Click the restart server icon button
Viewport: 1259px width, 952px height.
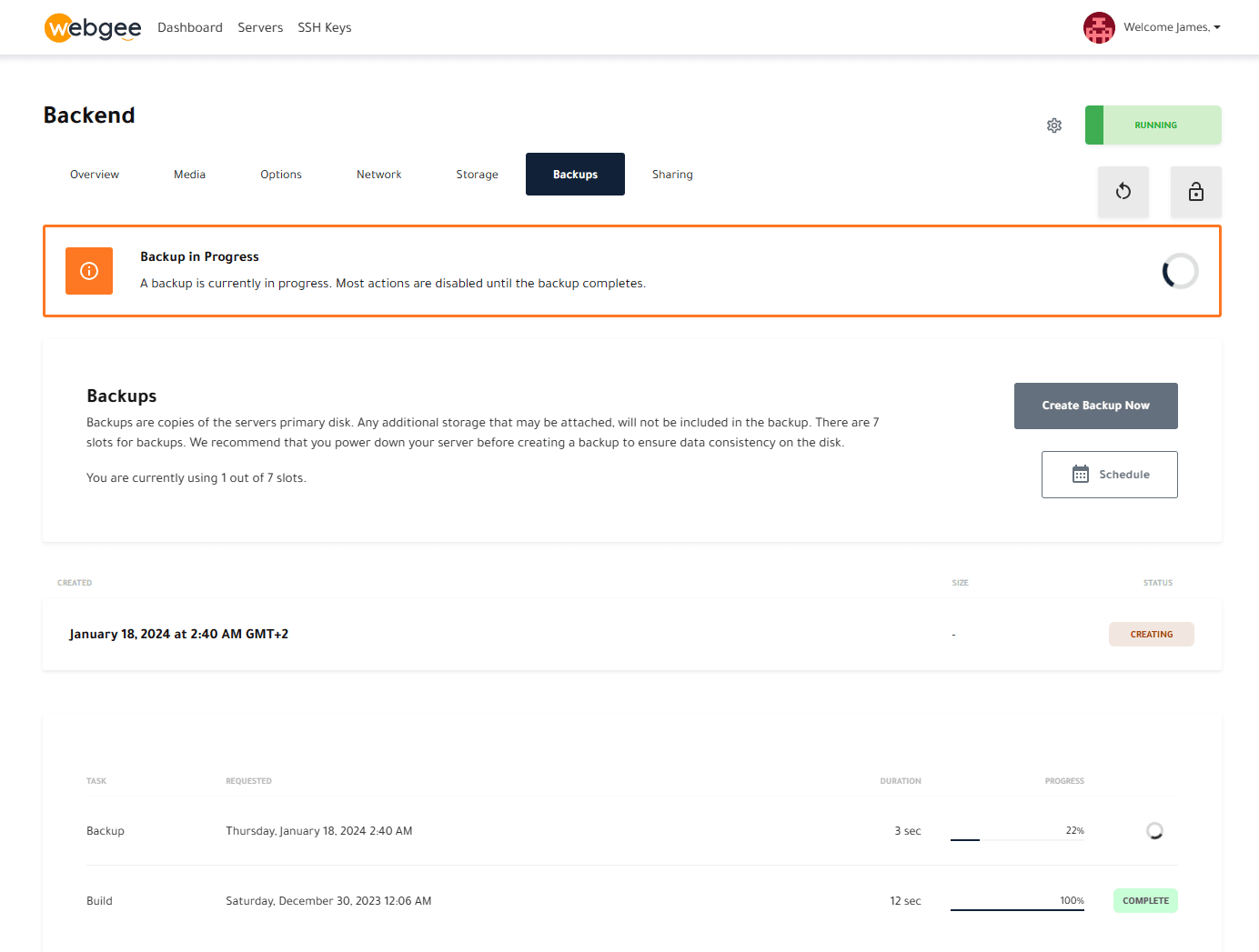(x=1123, y=192)
